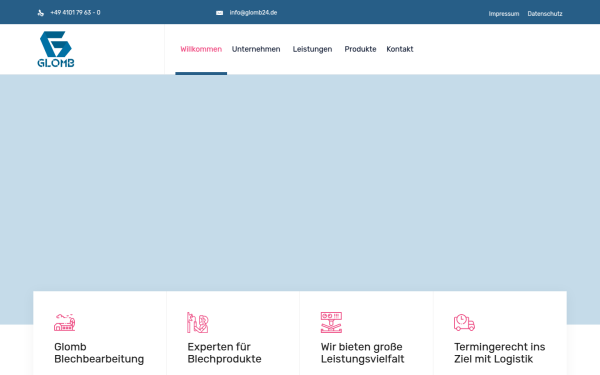Open the Impressum link
600x375 pixels.
point(504,14)
